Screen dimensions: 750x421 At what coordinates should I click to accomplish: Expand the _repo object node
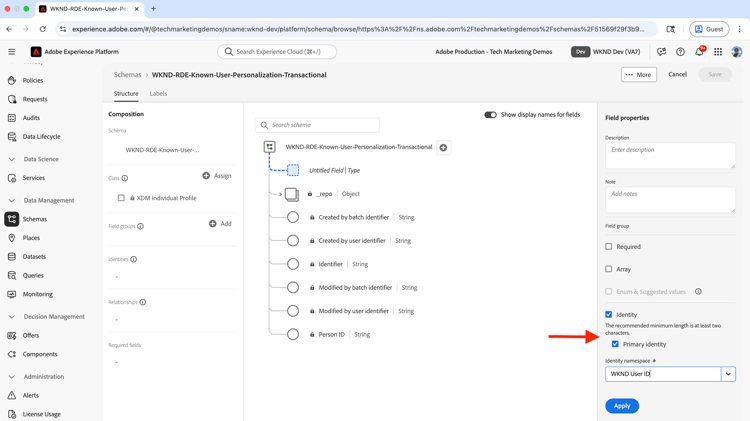pyautogui.click(x=280, y=194)
